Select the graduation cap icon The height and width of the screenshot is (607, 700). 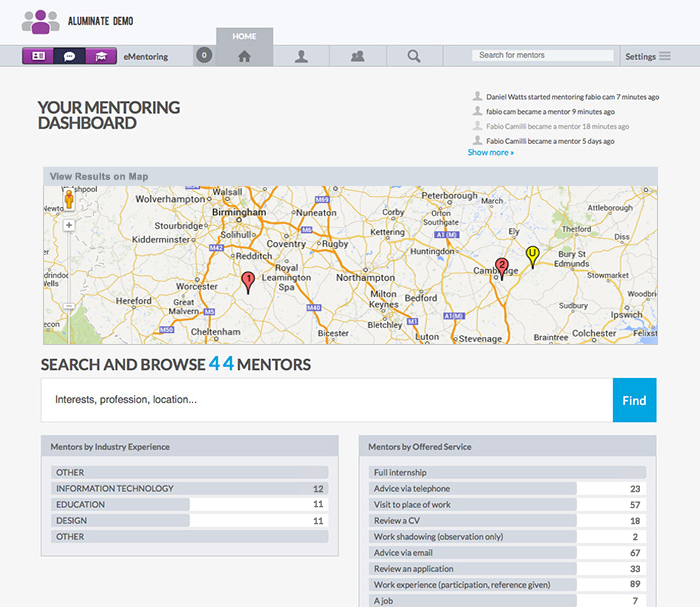100,56
